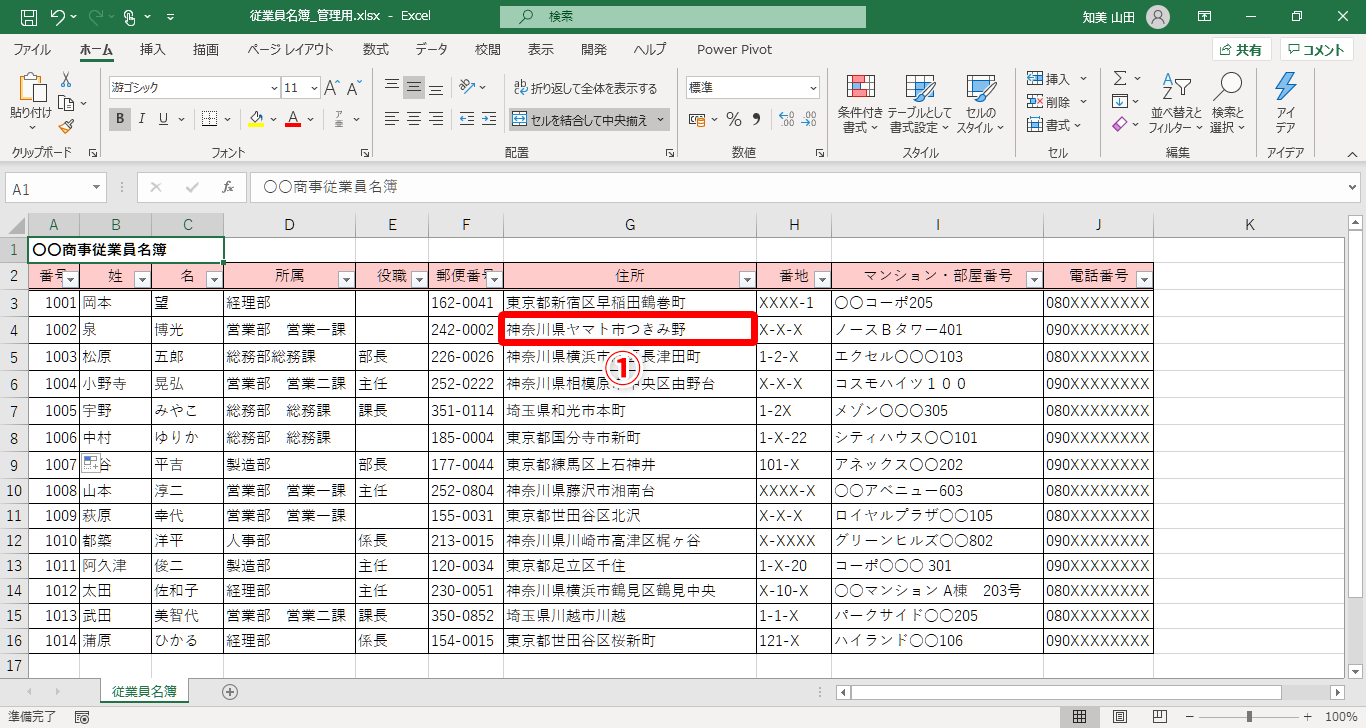The image size is (1366, 728).
Task: Switch to the 数式 ribbon tab
Action: (x=376, y=50)
